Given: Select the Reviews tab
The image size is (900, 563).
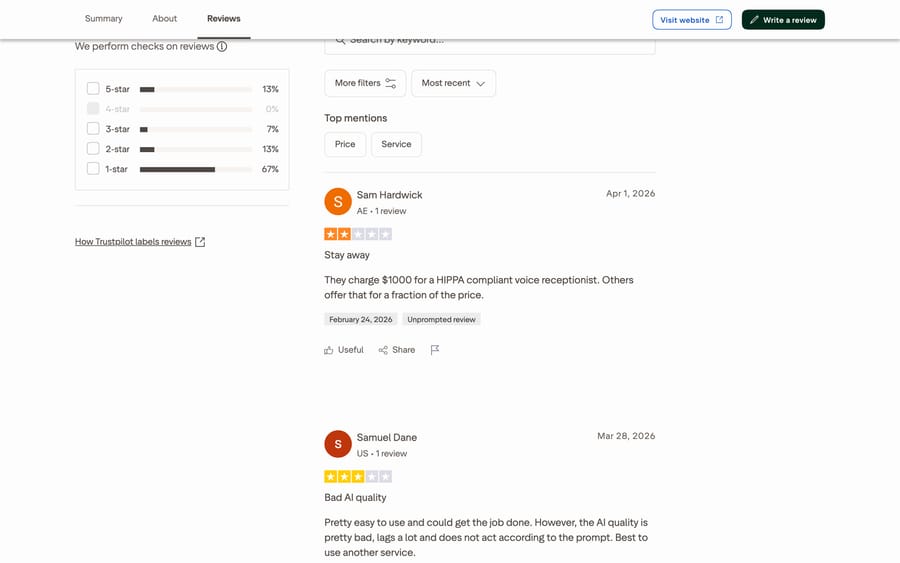Looking at the screenshot, I should (x=223, y=18).
